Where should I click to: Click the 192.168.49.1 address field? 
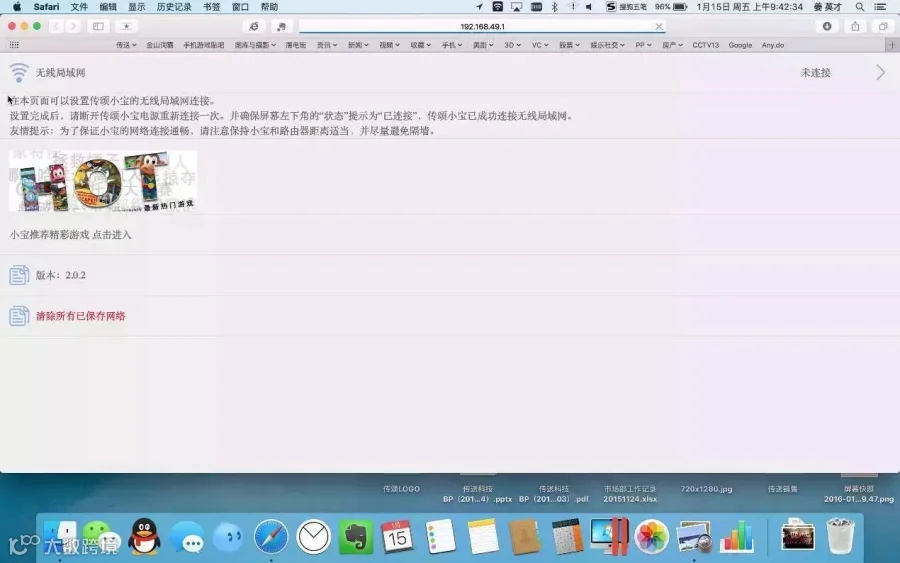pyautogui.click(x=482, y=26)
